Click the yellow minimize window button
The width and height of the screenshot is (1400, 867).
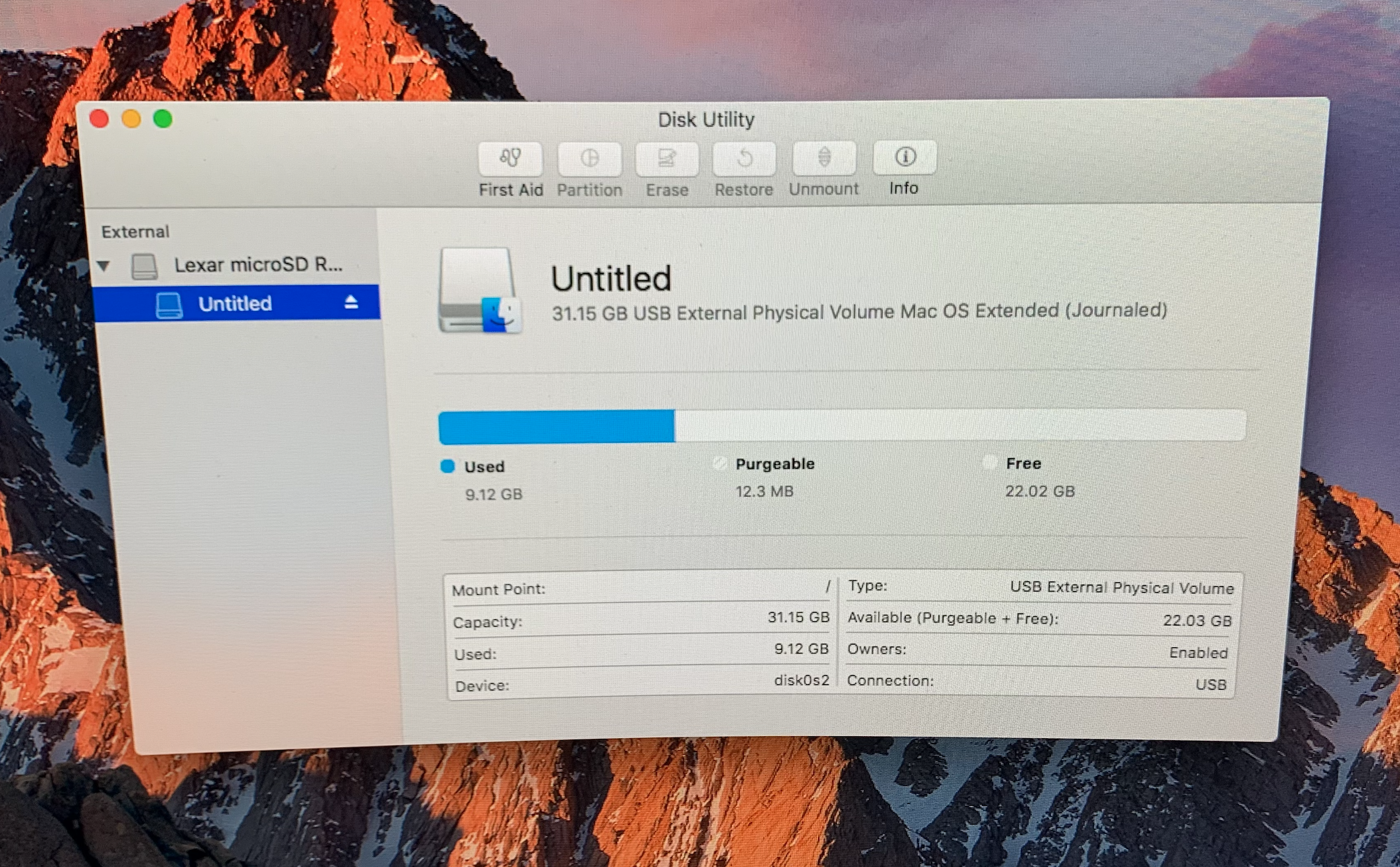click(131, 119)
